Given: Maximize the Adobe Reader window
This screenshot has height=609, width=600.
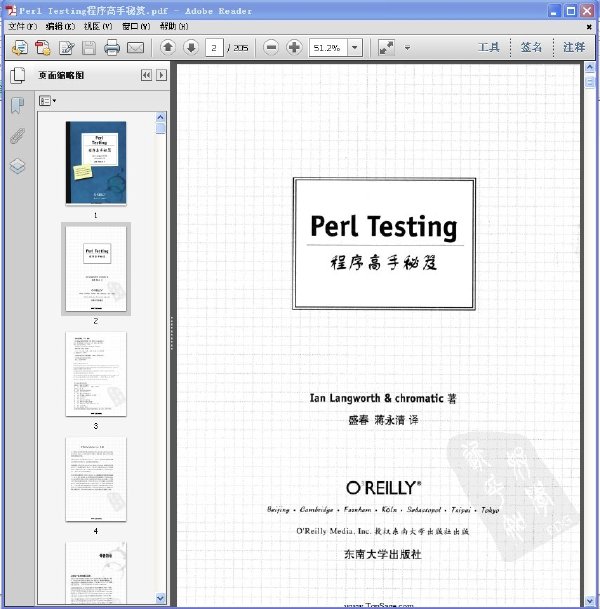Looking at the screenshot, I should pos(571,10).
